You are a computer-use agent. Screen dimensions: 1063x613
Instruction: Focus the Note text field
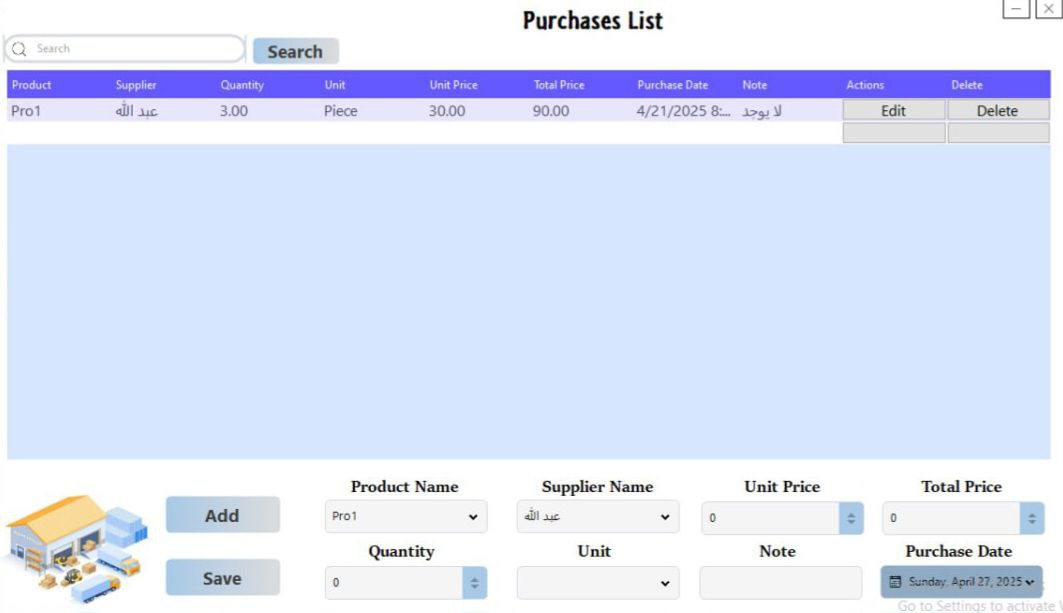(780, 582)
